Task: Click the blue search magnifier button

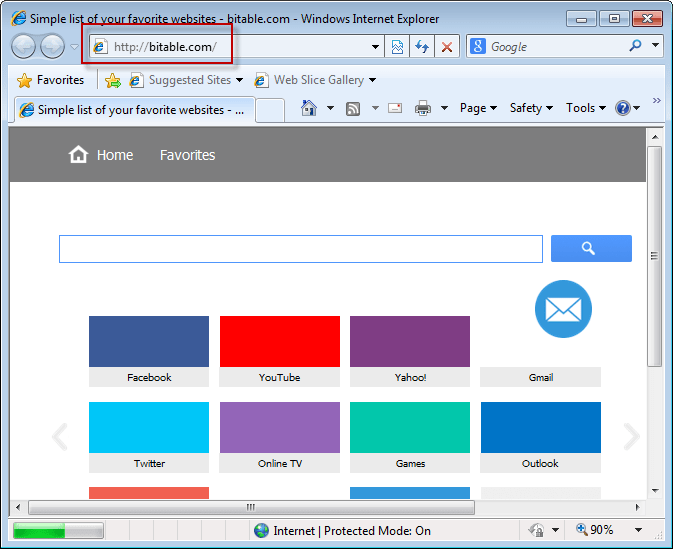Action: click(x=591, y=248)
